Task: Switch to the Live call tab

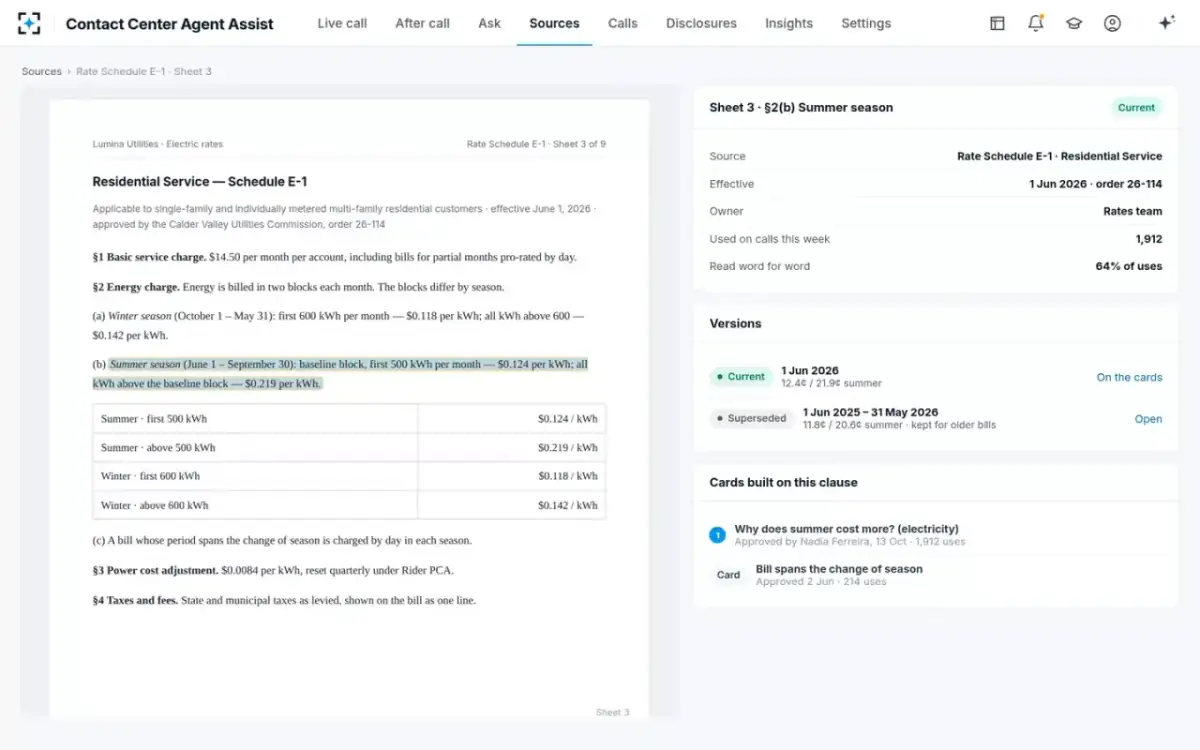Action: point(342,23)
